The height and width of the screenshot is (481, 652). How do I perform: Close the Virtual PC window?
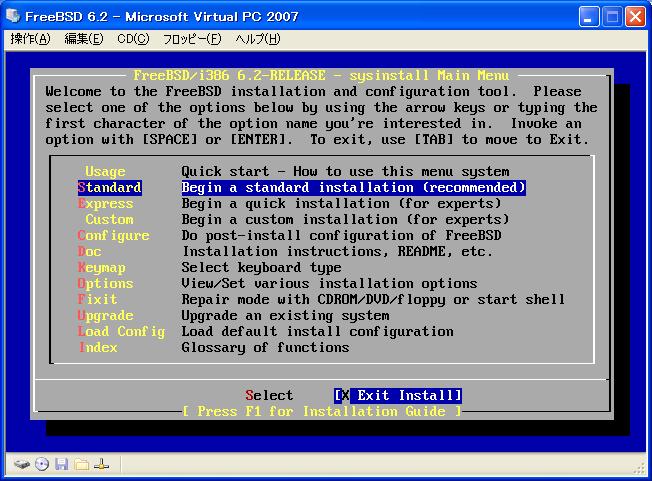[x=636, y=17]
